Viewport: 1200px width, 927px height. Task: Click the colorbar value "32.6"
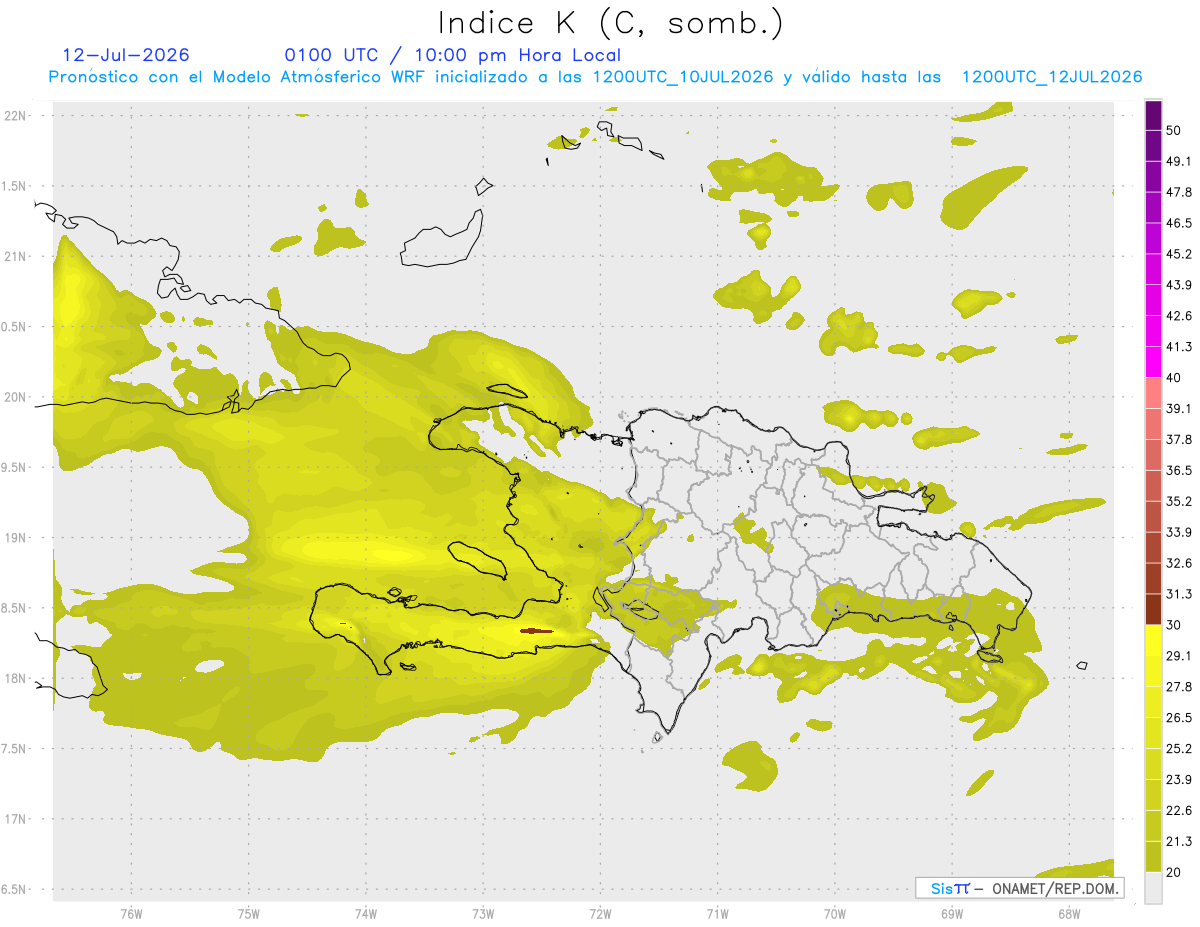point(1179,563)
